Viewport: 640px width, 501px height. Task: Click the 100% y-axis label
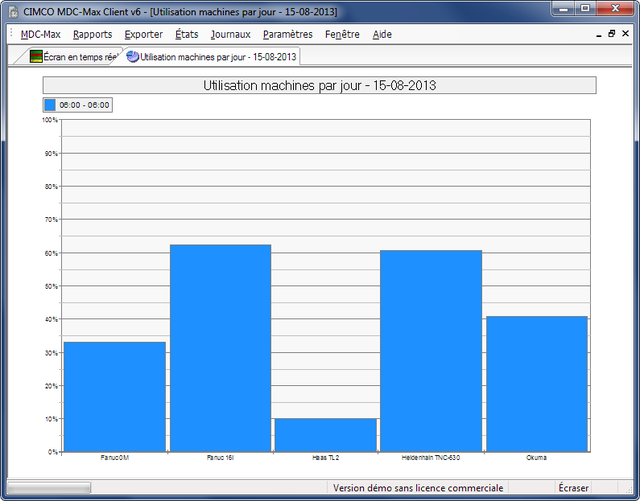point(50,120)
